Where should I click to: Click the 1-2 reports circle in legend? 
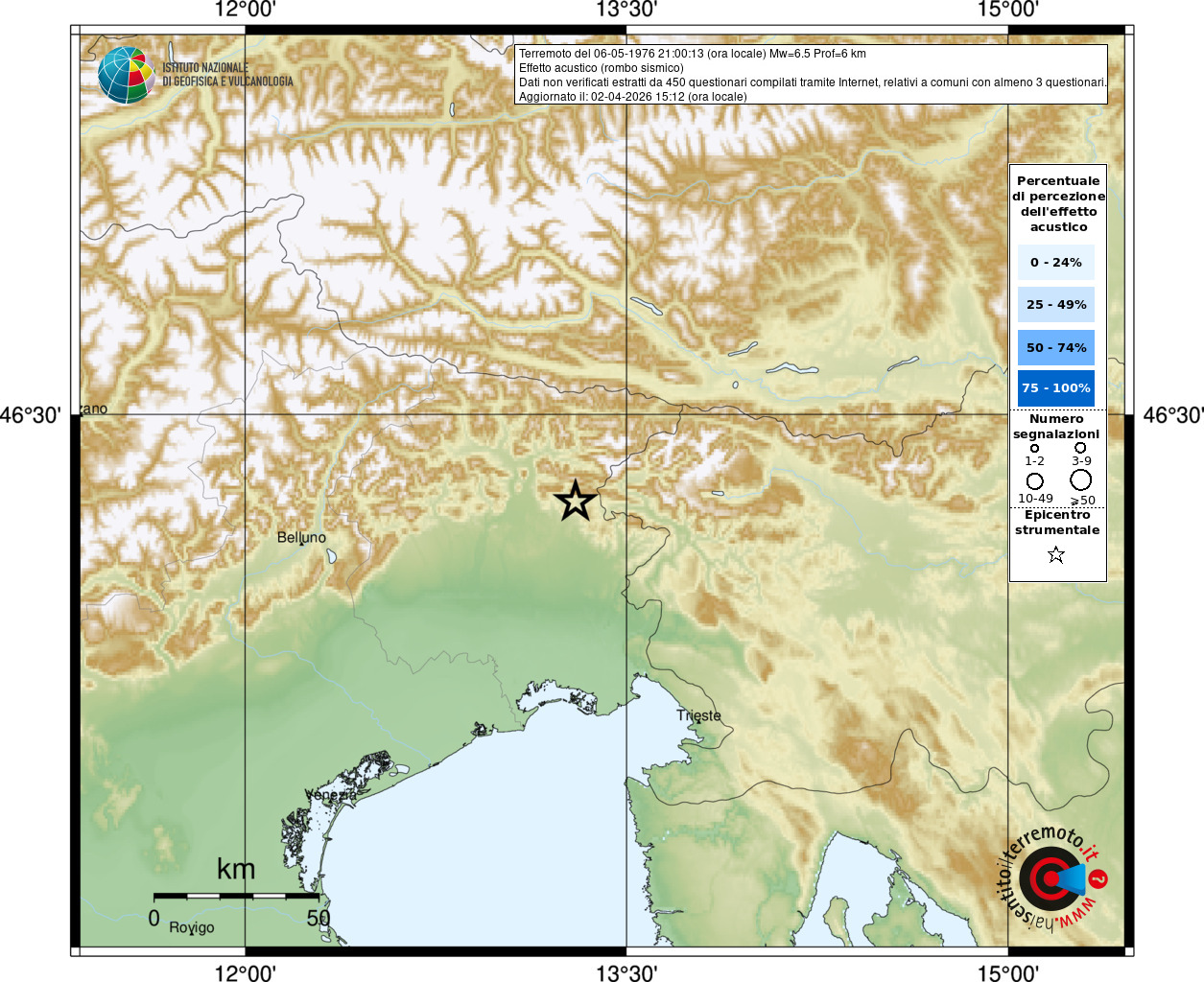(1034, 448)
